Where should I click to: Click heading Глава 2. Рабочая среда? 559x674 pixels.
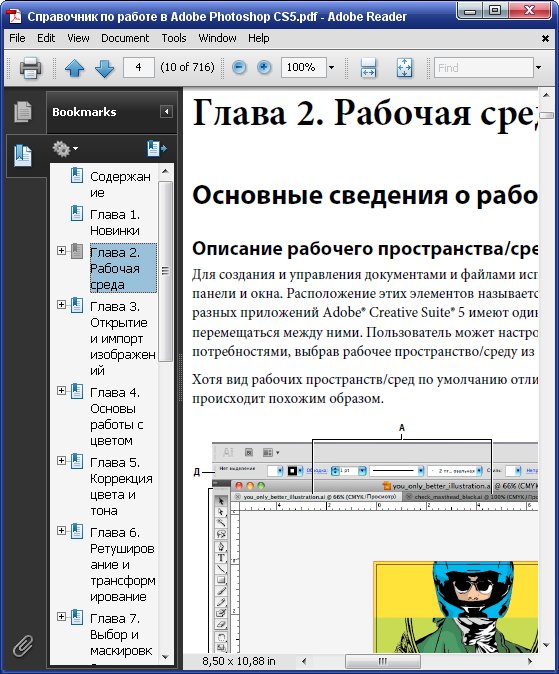365,113
